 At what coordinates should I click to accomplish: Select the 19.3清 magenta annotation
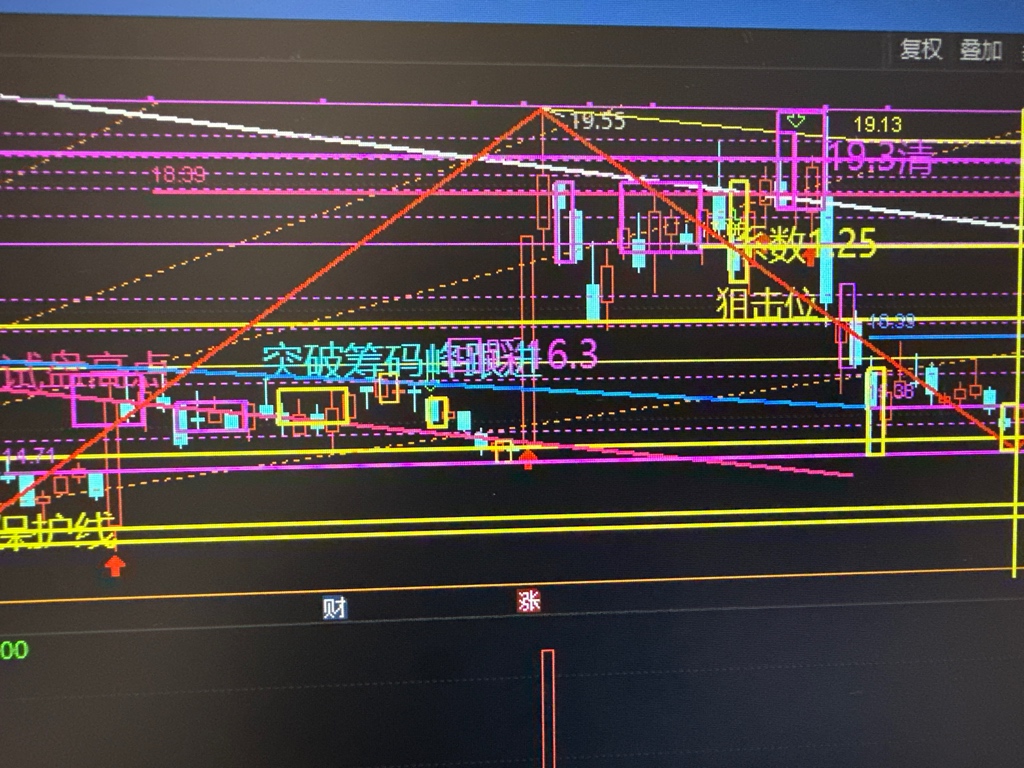[880, 158]
